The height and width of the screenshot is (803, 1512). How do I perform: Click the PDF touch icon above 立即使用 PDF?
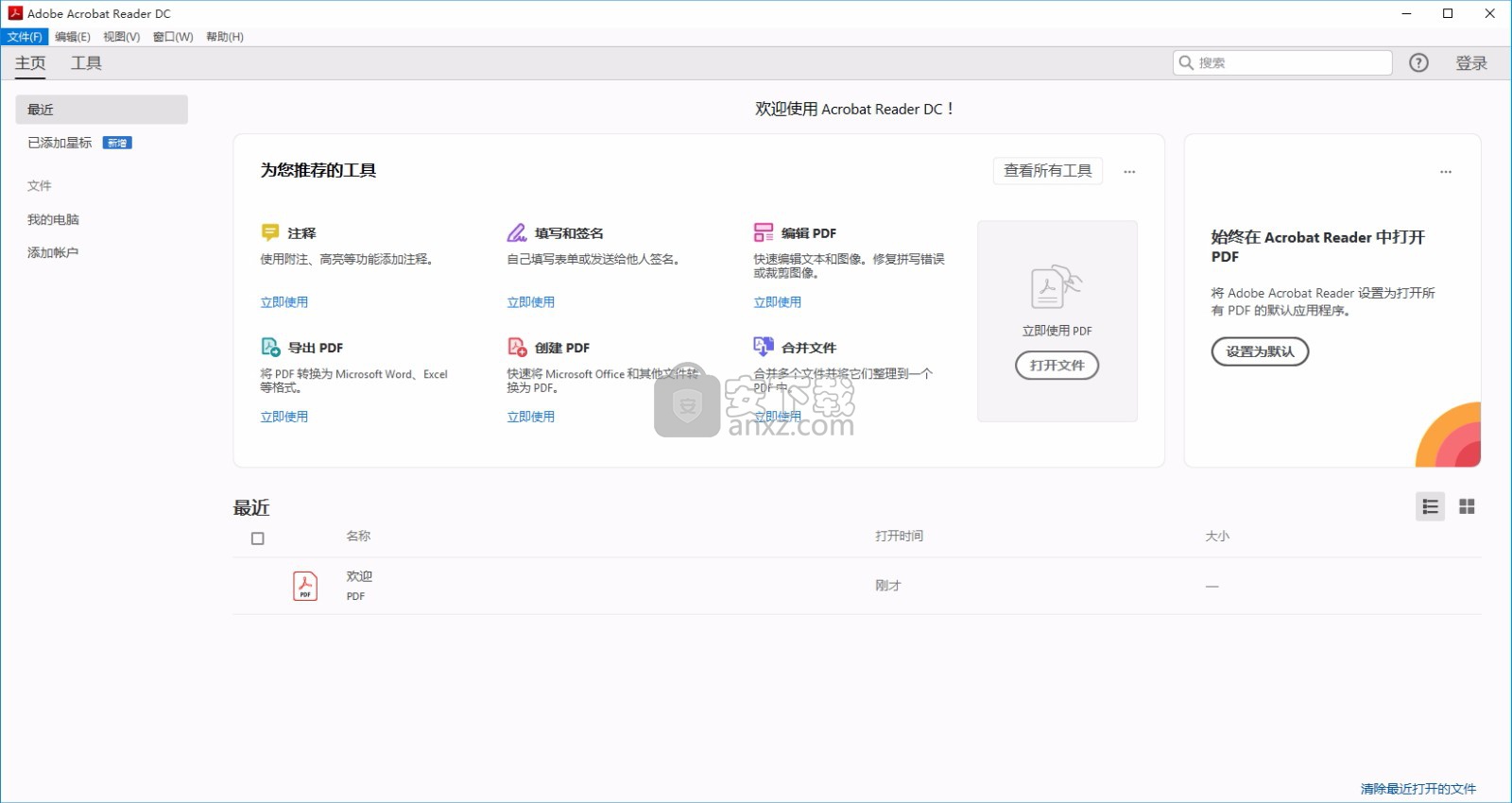[x=1057, y=287]
